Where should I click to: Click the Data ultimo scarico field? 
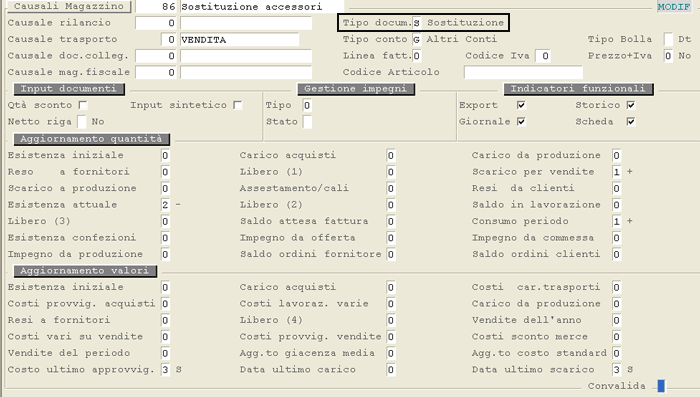point(617,370)
